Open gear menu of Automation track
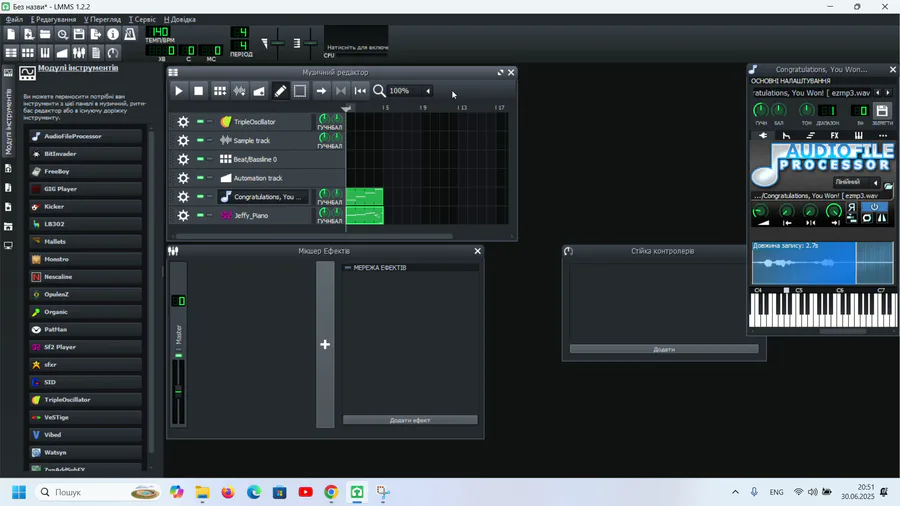The width and height of the screenshot is (900, 506). click(183, 178)
